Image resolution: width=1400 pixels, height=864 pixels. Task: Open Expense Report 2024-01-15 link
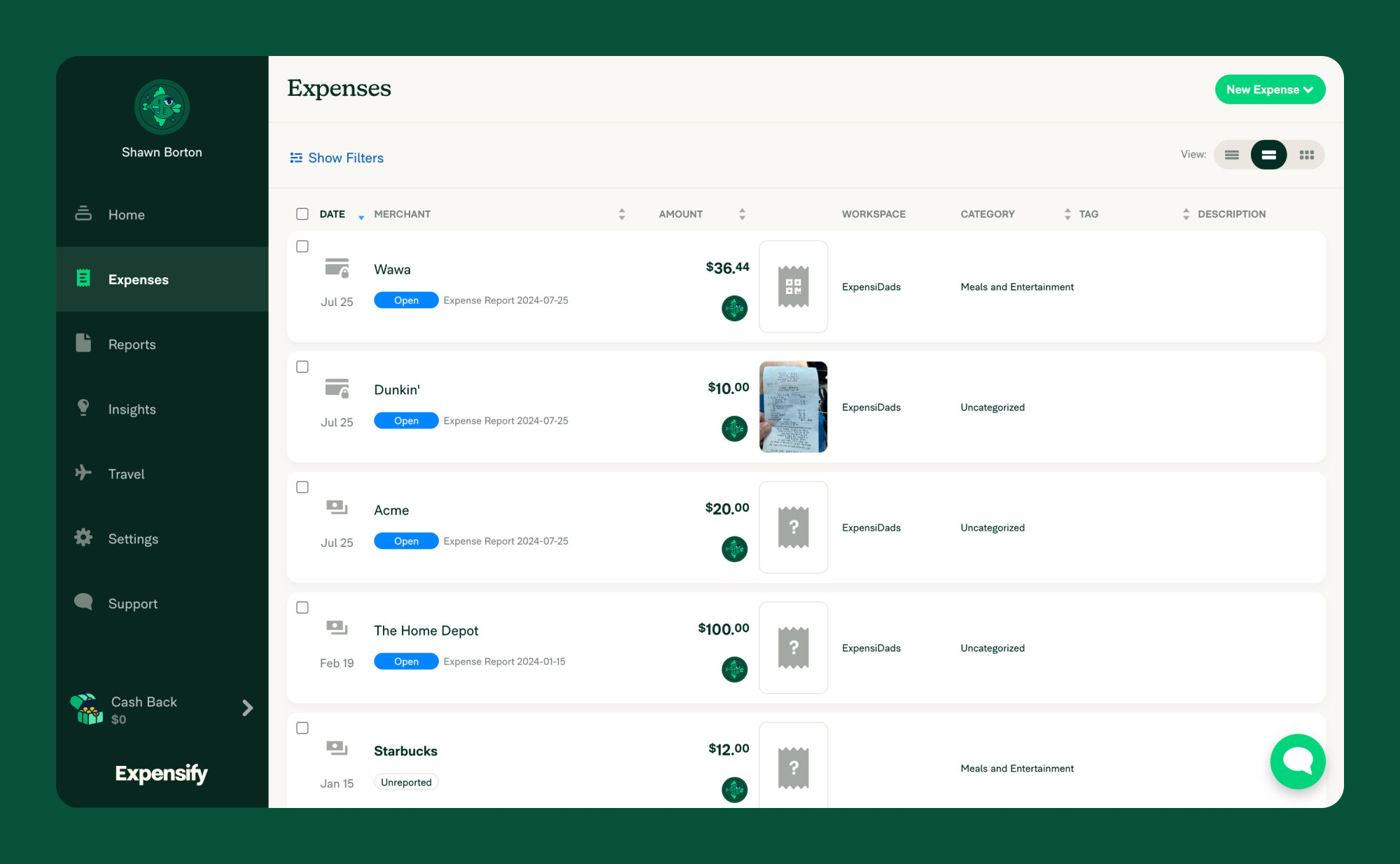pos(504,662)
